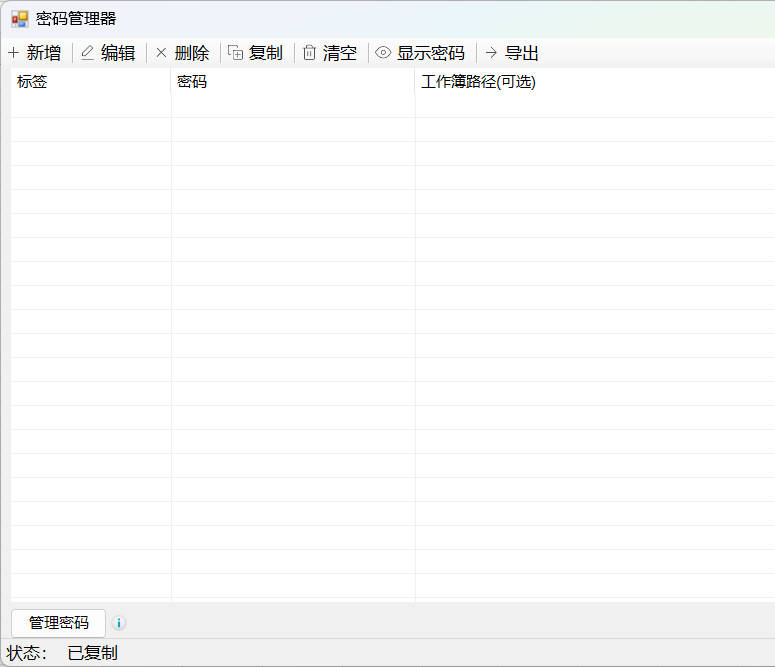Click first empty cell under 工作簿路径 column

[594, 129]
